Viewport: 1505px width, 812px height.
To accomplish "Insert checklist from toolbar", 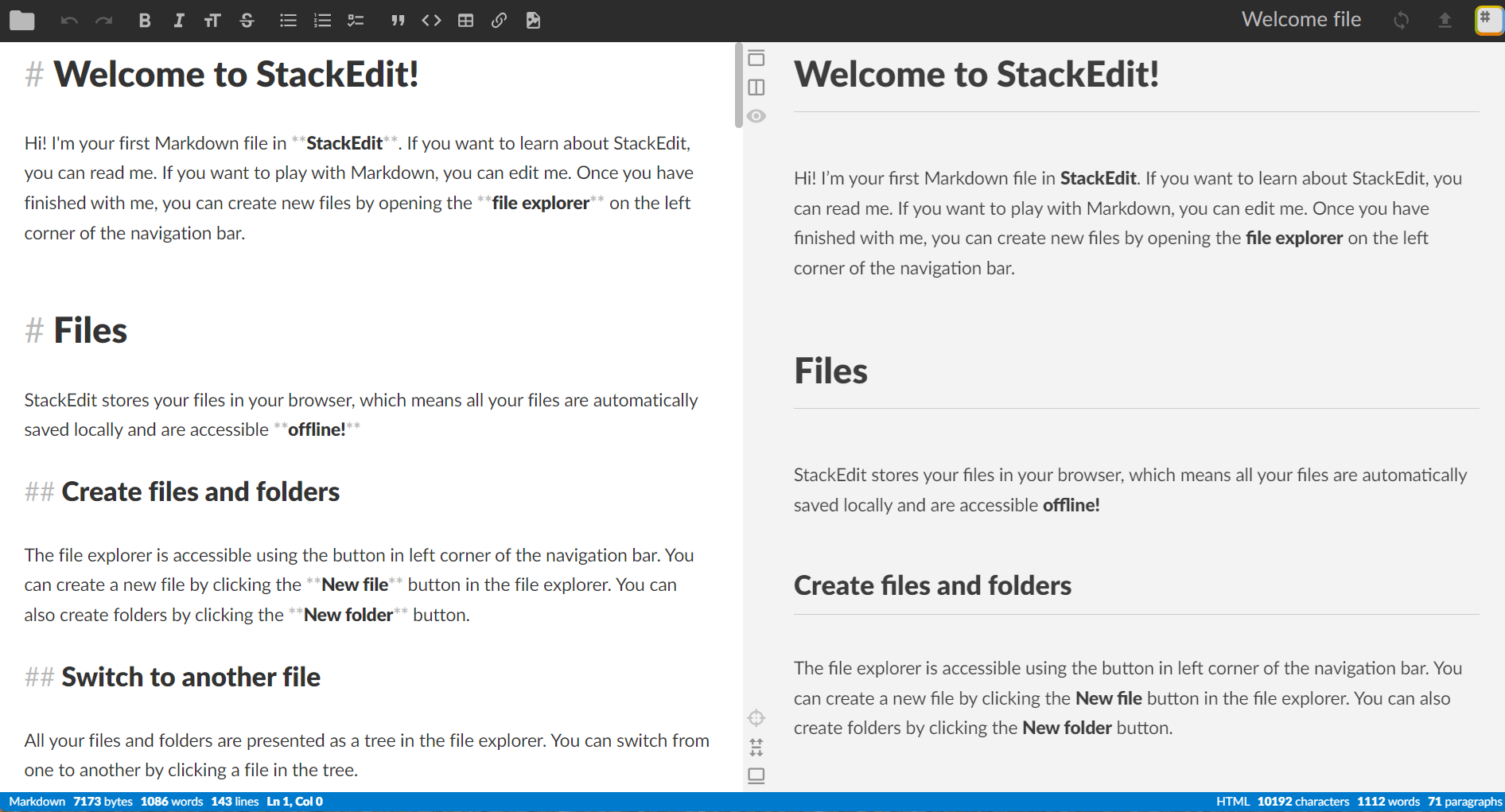I will (356, 21).
